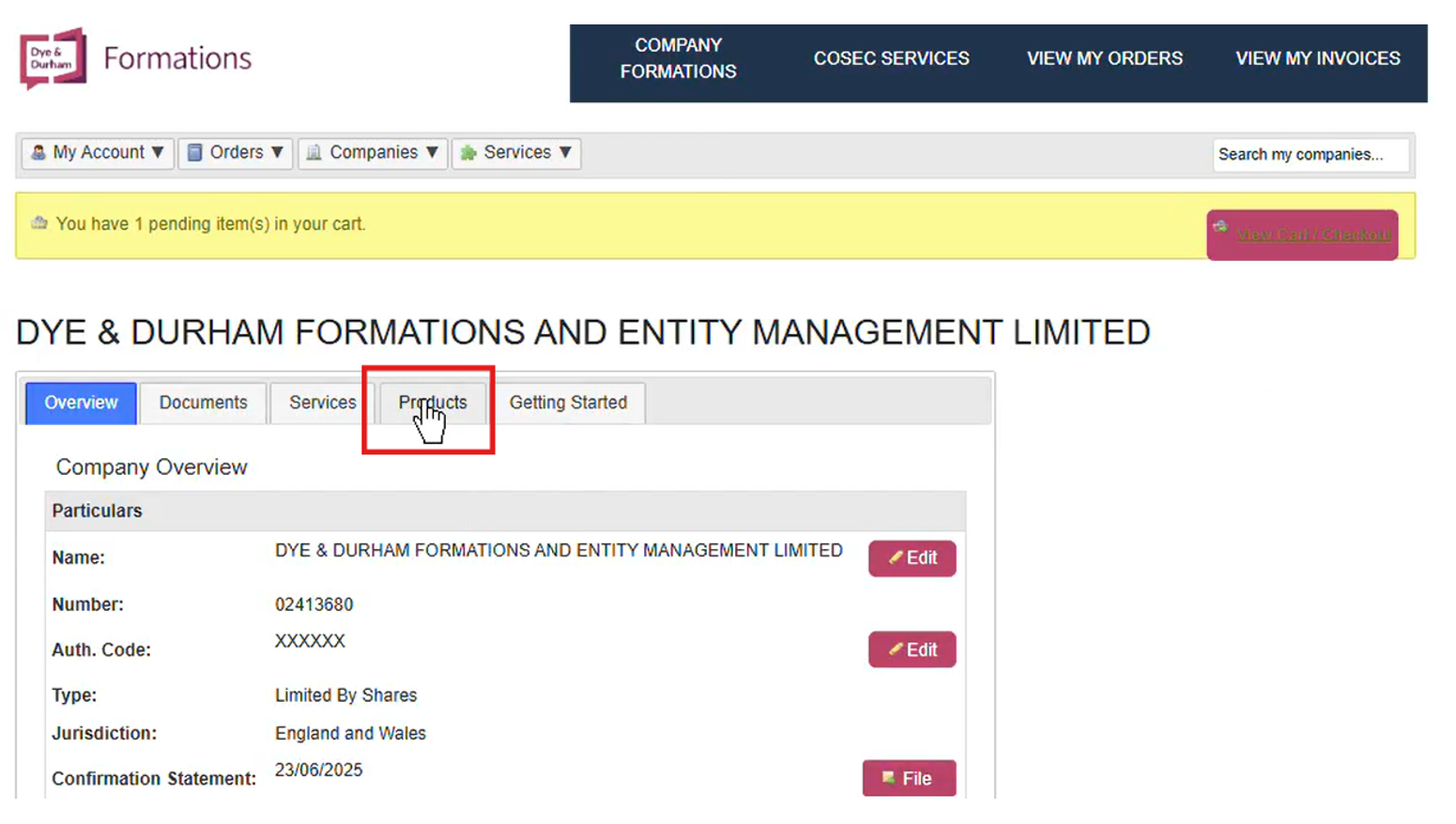Image resolution: width=1456 pixels, height=824 pixels.
Task: Open the Cosec Services nav item
Action: pos(891,58)
